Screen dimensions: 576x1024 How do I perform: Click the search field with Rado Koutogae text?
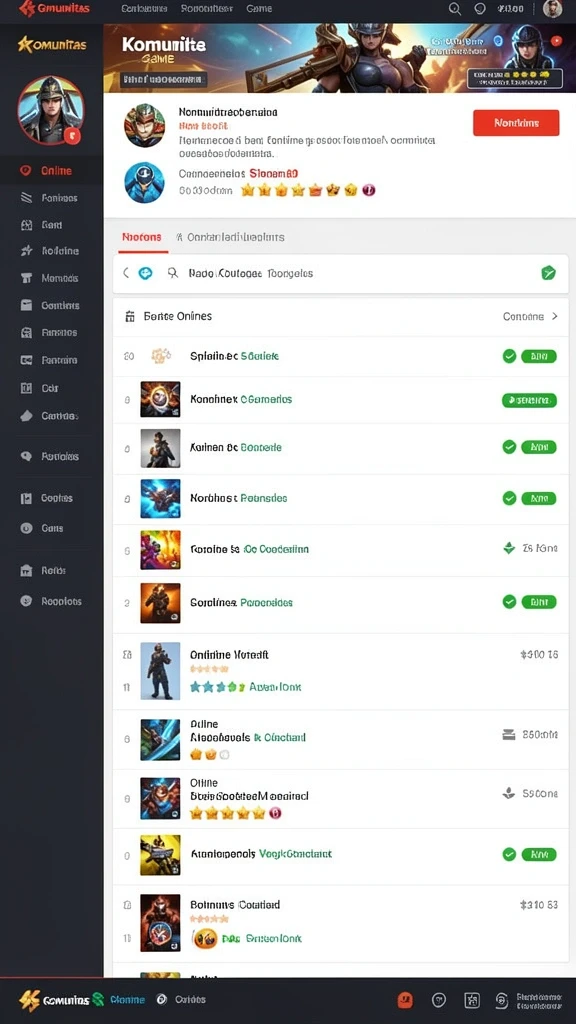click(340, 274)
